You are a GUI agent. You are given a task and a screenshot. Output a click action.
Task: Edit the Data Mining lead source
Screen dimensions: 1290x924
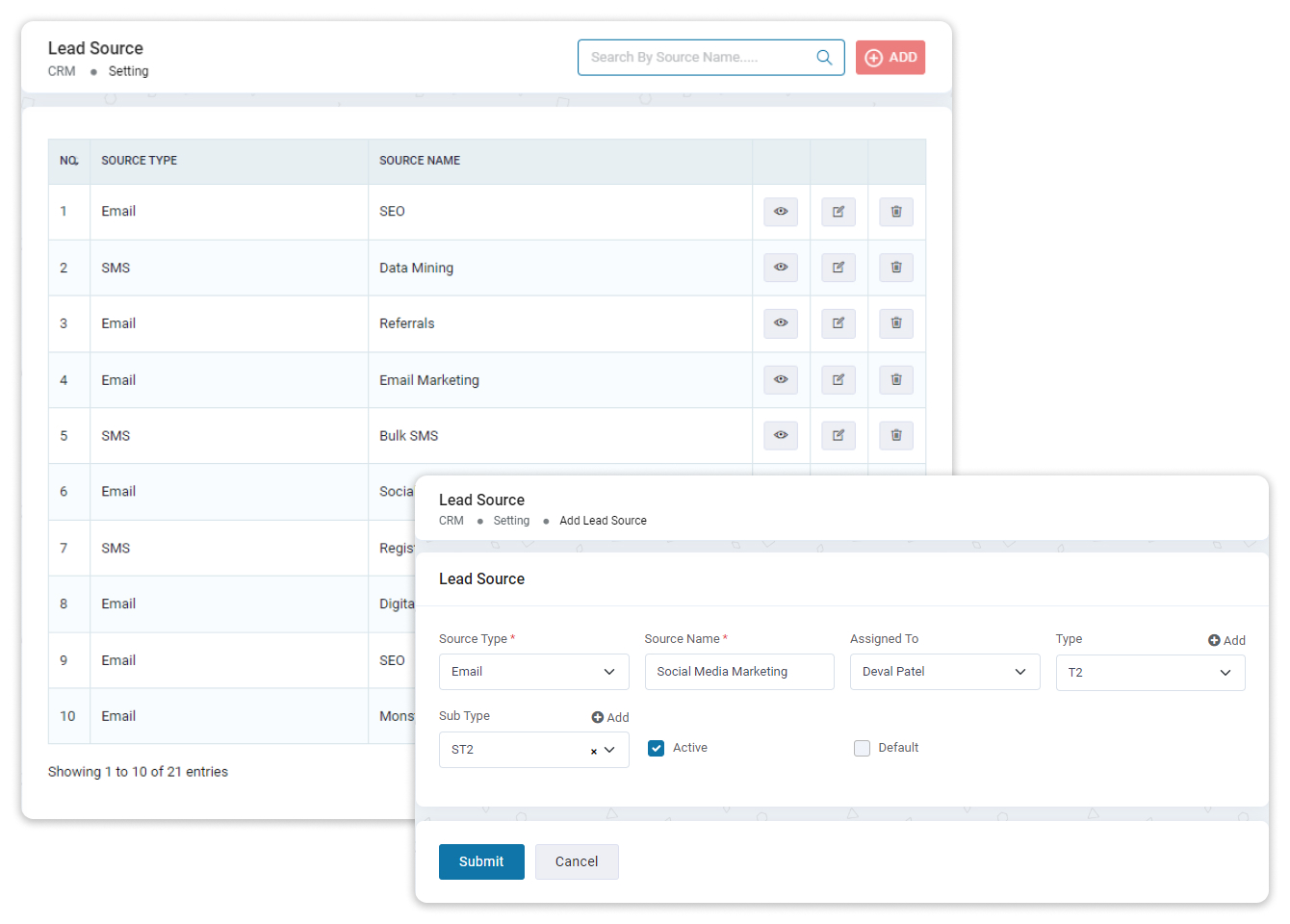pos(838,268)
